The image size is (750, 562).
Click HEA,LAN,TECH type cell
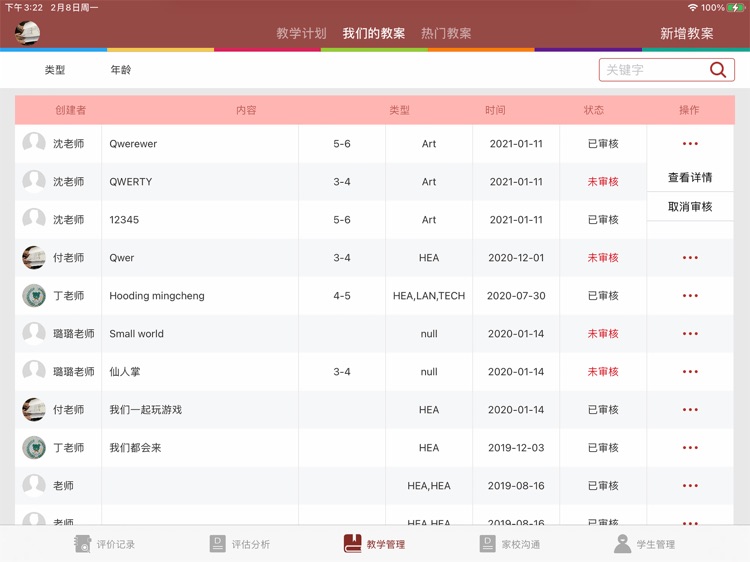point(429,296)
